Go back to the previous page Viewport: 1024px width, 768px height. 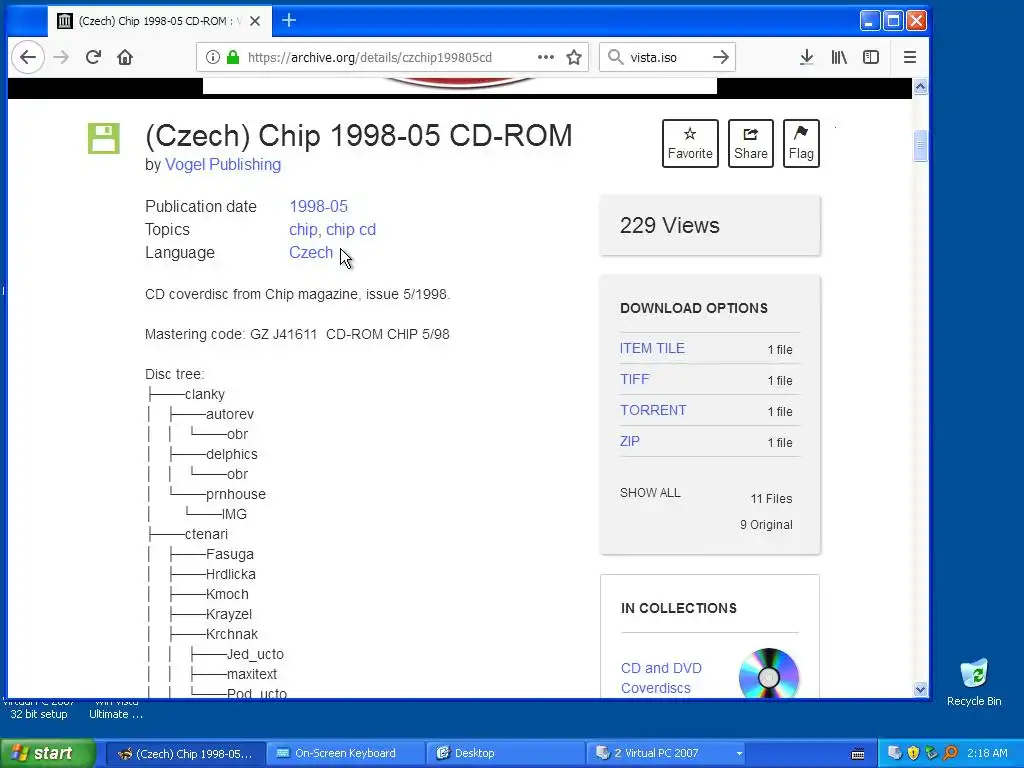(x=27, y=57)
